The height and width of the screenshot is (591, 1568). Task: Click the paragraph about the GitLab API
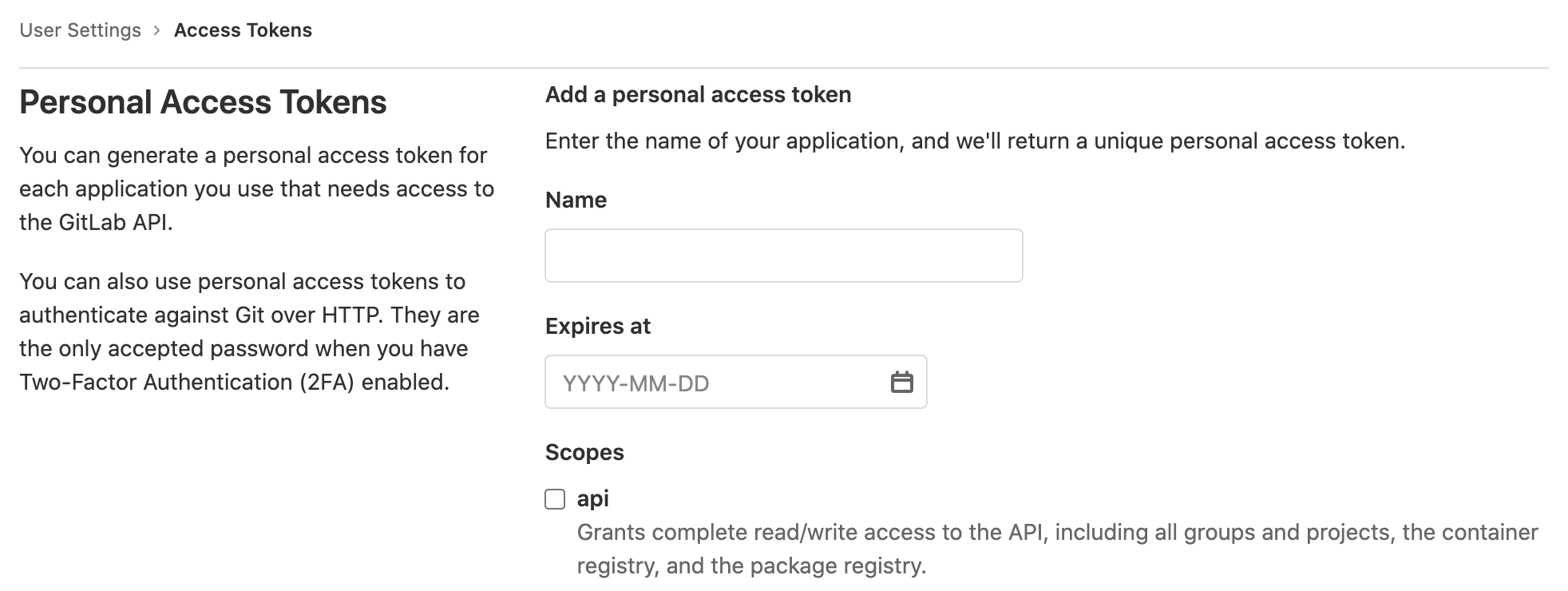[x=257, y=188]
